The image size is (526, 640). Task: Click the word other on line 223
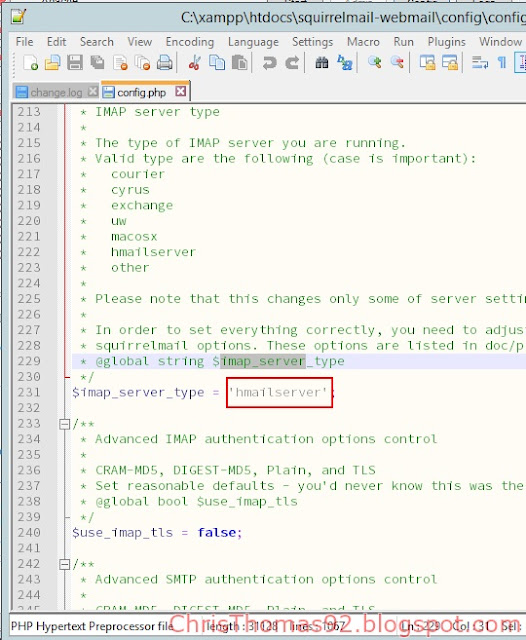(130, 268)
